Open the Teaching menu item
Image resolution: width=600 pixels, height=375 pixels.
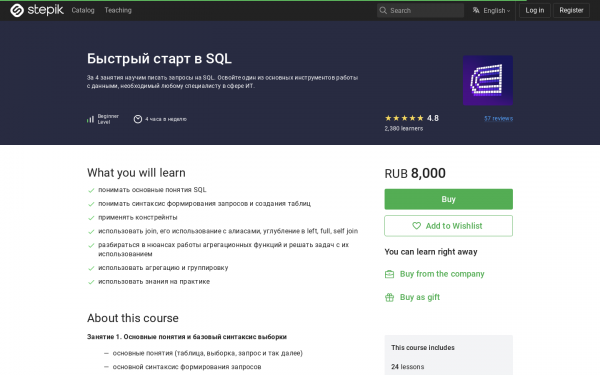[118, 10]
